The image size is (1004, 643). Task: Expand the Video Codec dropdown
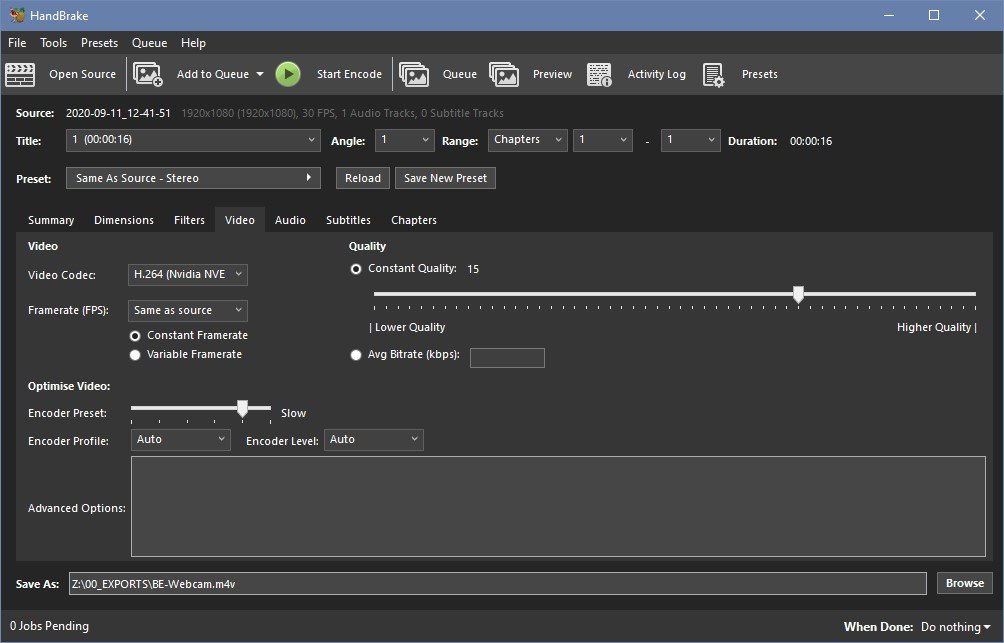point(188,275)
